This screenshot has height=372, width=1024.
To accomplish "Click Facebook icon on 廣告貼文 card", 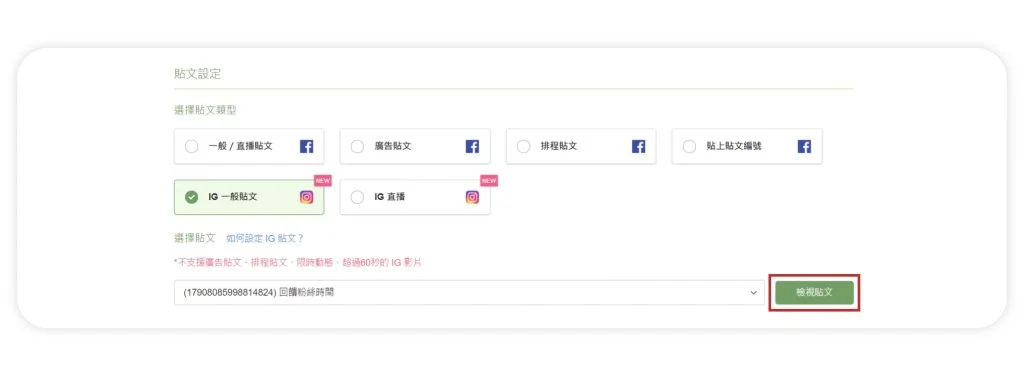I will pos(472,146).
